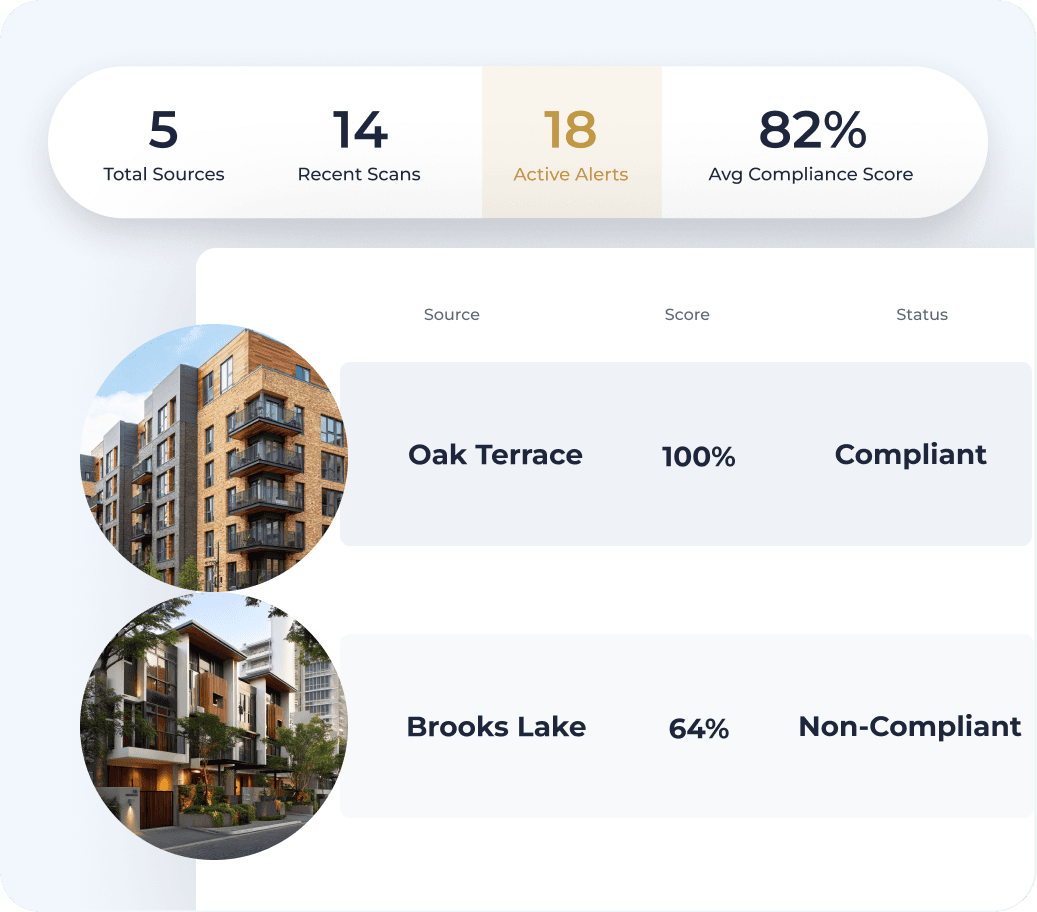Viewport: 1037px width, 912px height.
Task: Select the Compliant status label
Action: [910, 454]
